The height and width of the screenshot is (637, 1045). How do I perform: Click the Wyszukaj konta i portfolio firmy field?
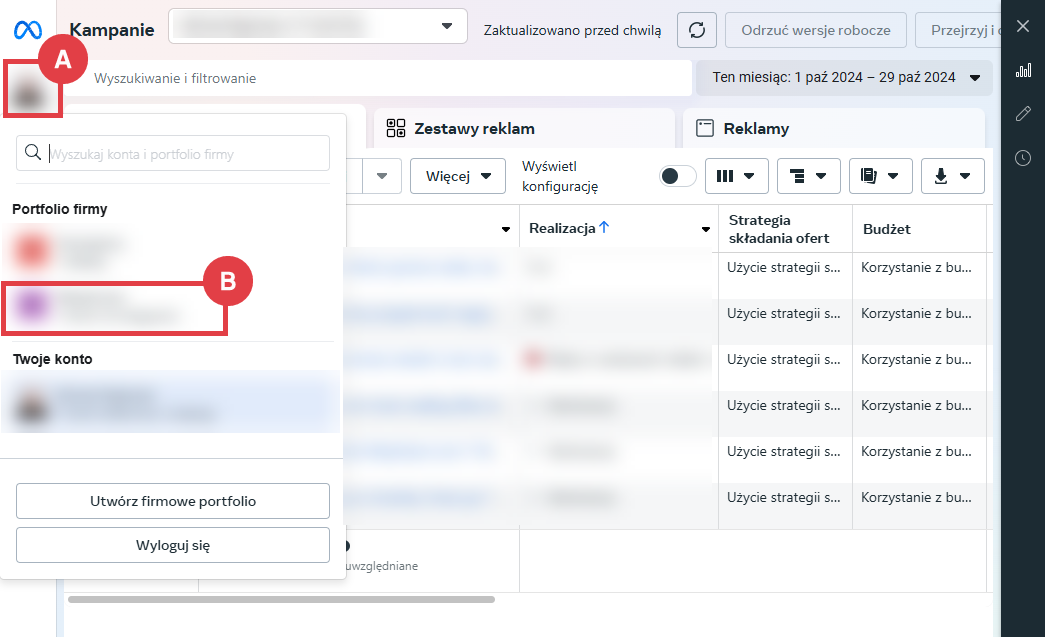185,154
